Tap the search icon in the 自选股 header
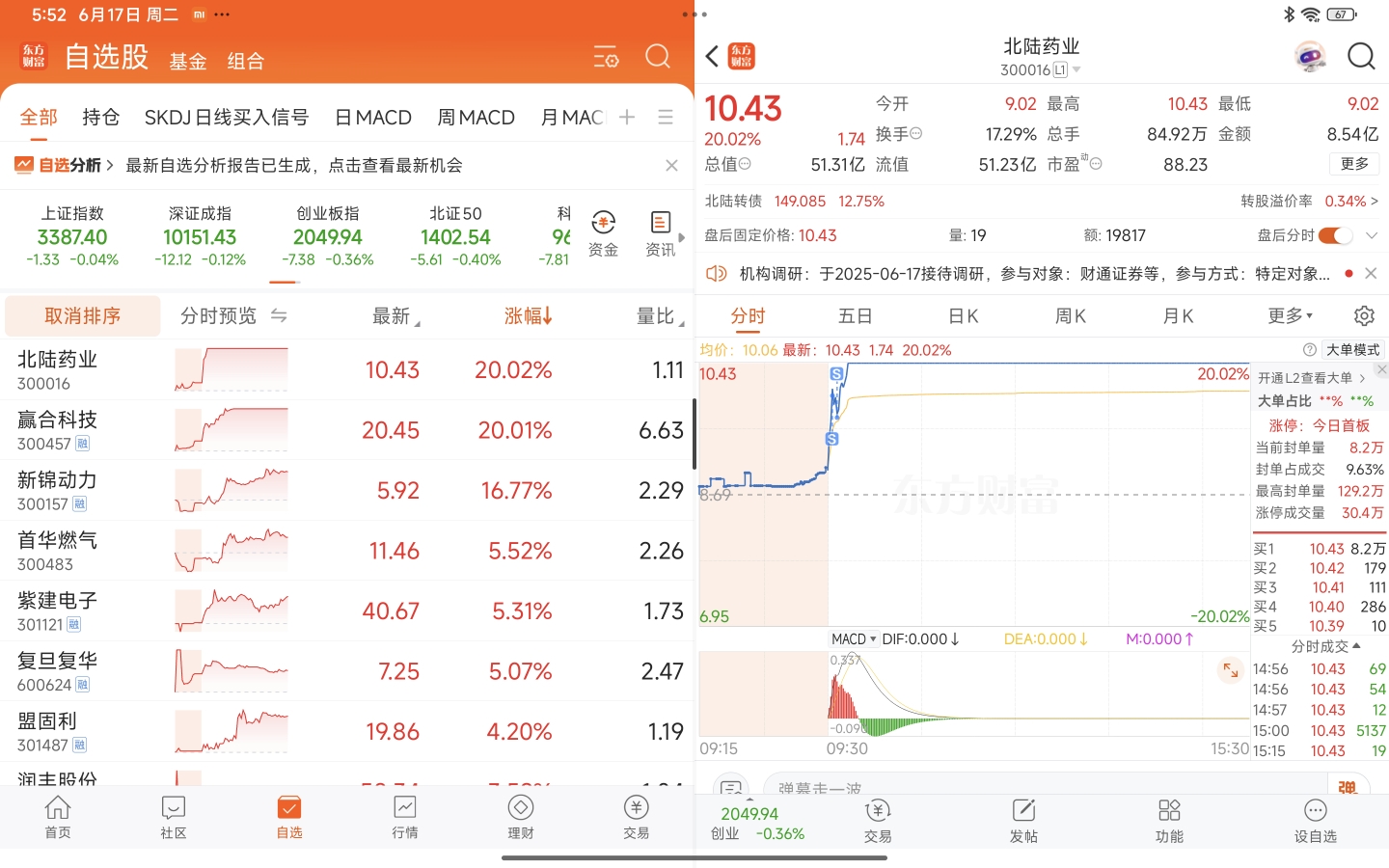Viewport: 1389px width, 868px height. [x=658, y=57]
